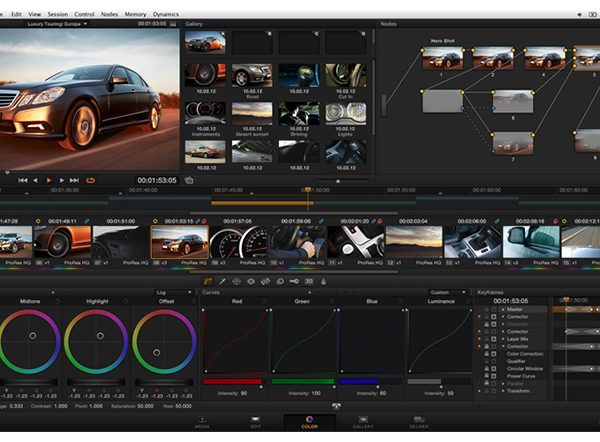Select the eyedropper Qualifier tool icon
Screen dimensions: 600x442
point(222,282)
